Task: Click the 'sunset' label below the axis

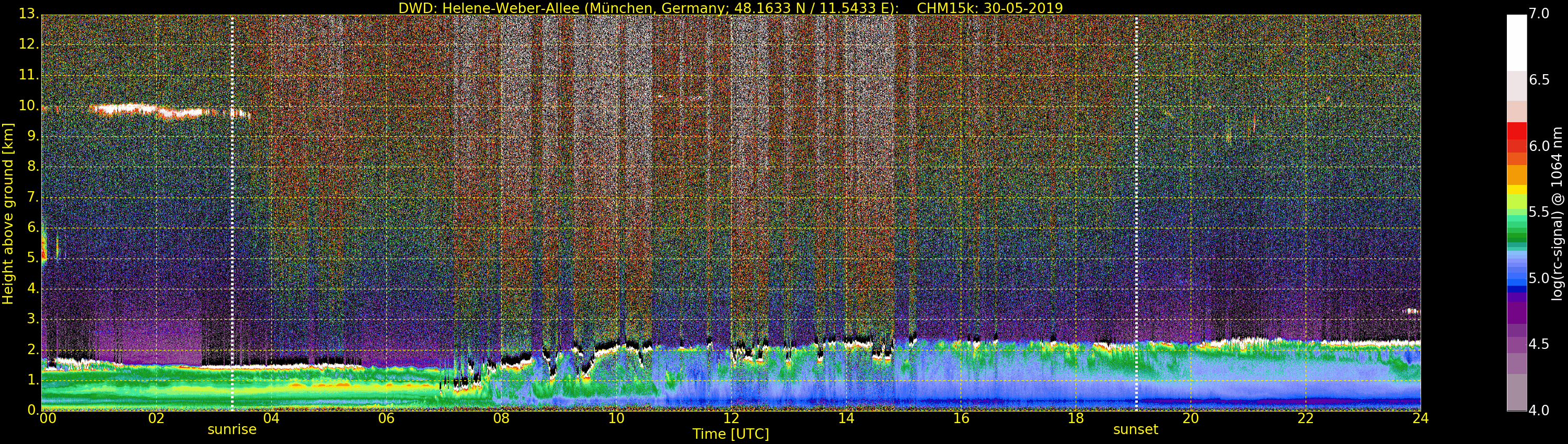Action: [1135, 429]
